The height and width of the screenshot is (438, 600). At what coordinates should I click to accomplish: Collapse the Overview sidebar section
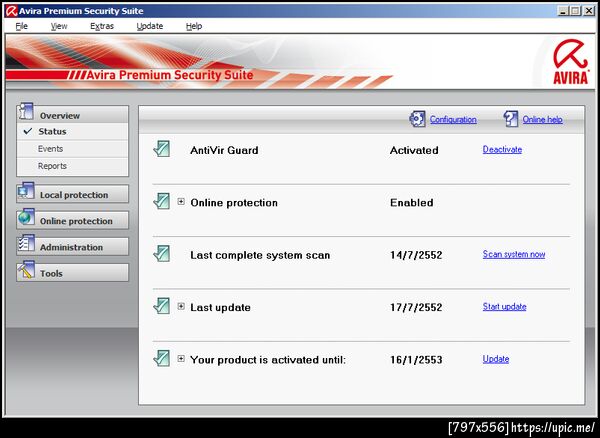[x=72, y=115]
